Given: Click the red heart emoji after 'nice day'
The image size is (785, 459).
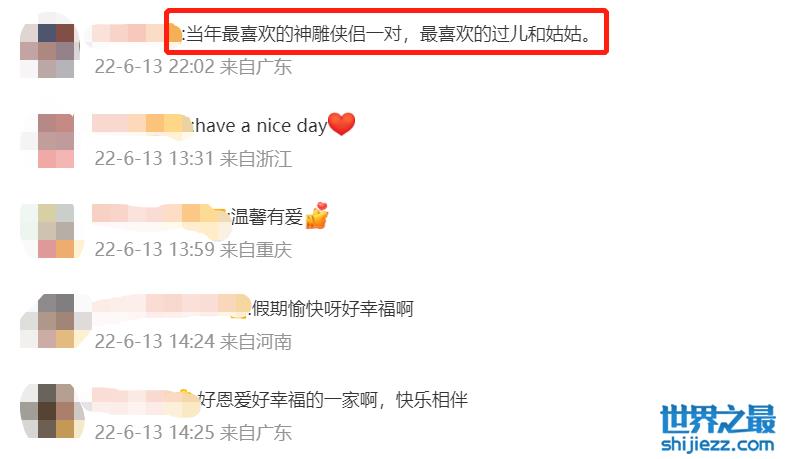Looking at the screenshot, I should click(x=341, y=124).
